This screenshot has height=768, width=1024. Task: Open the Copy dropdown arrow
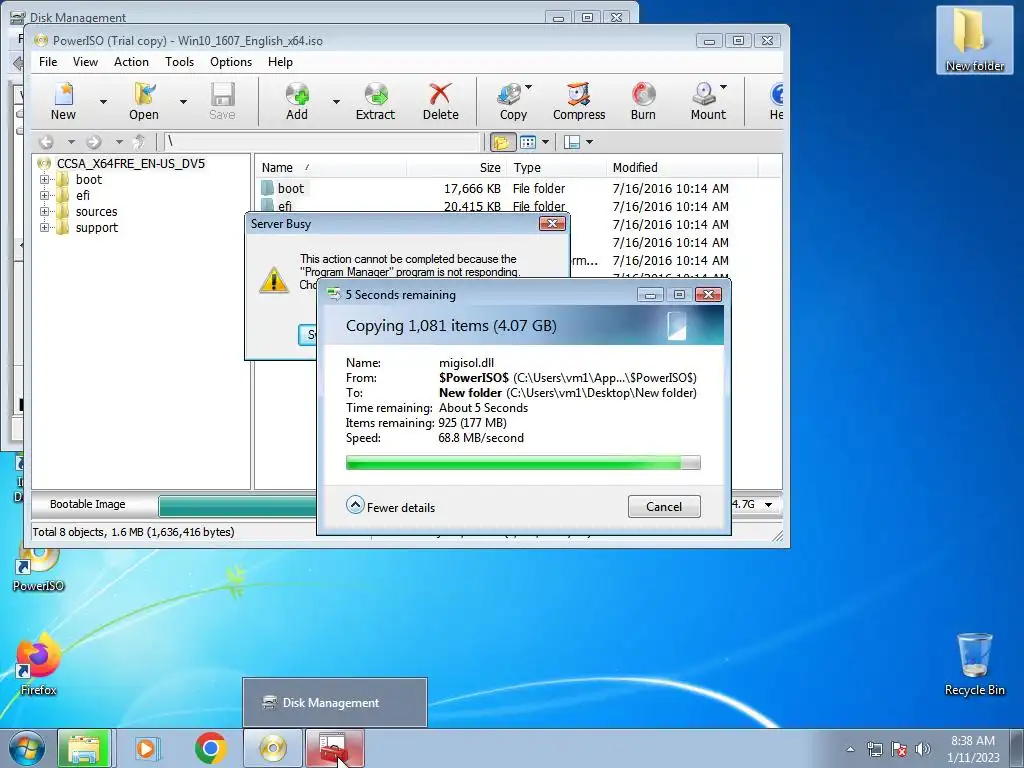click(528, 87)
